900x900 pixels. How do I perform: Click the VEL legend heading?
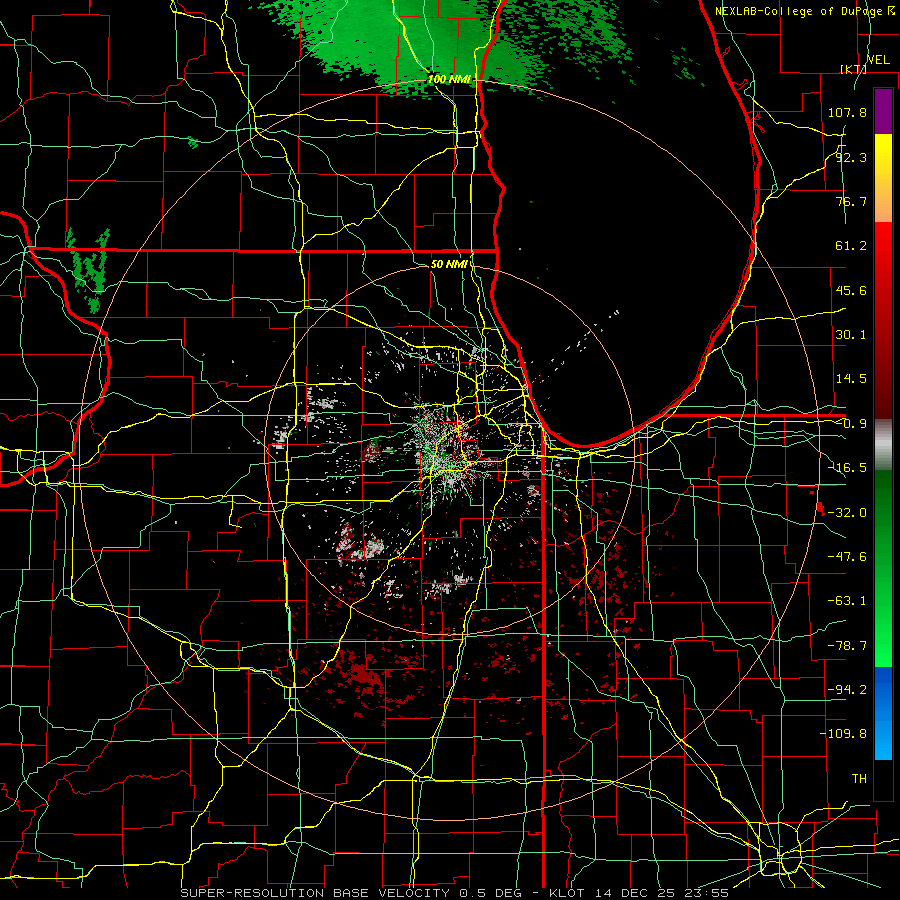point(878,59)
